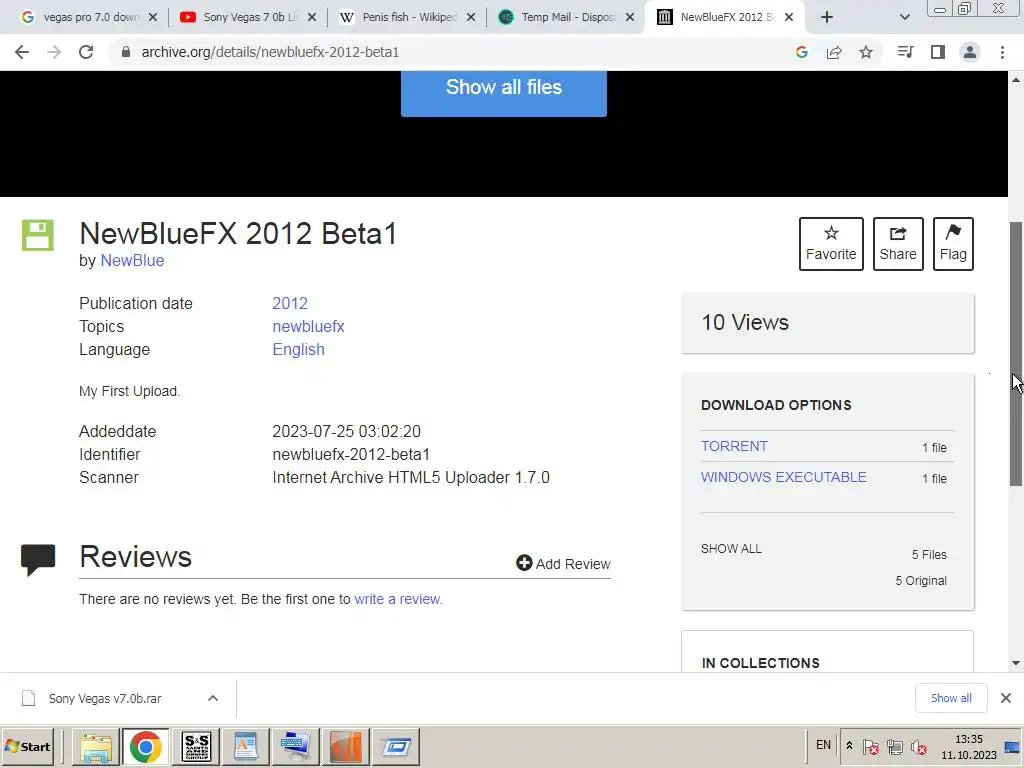Click the share page icon in the address bar
Screen dimensions: 1024x768
pos(834,52)
